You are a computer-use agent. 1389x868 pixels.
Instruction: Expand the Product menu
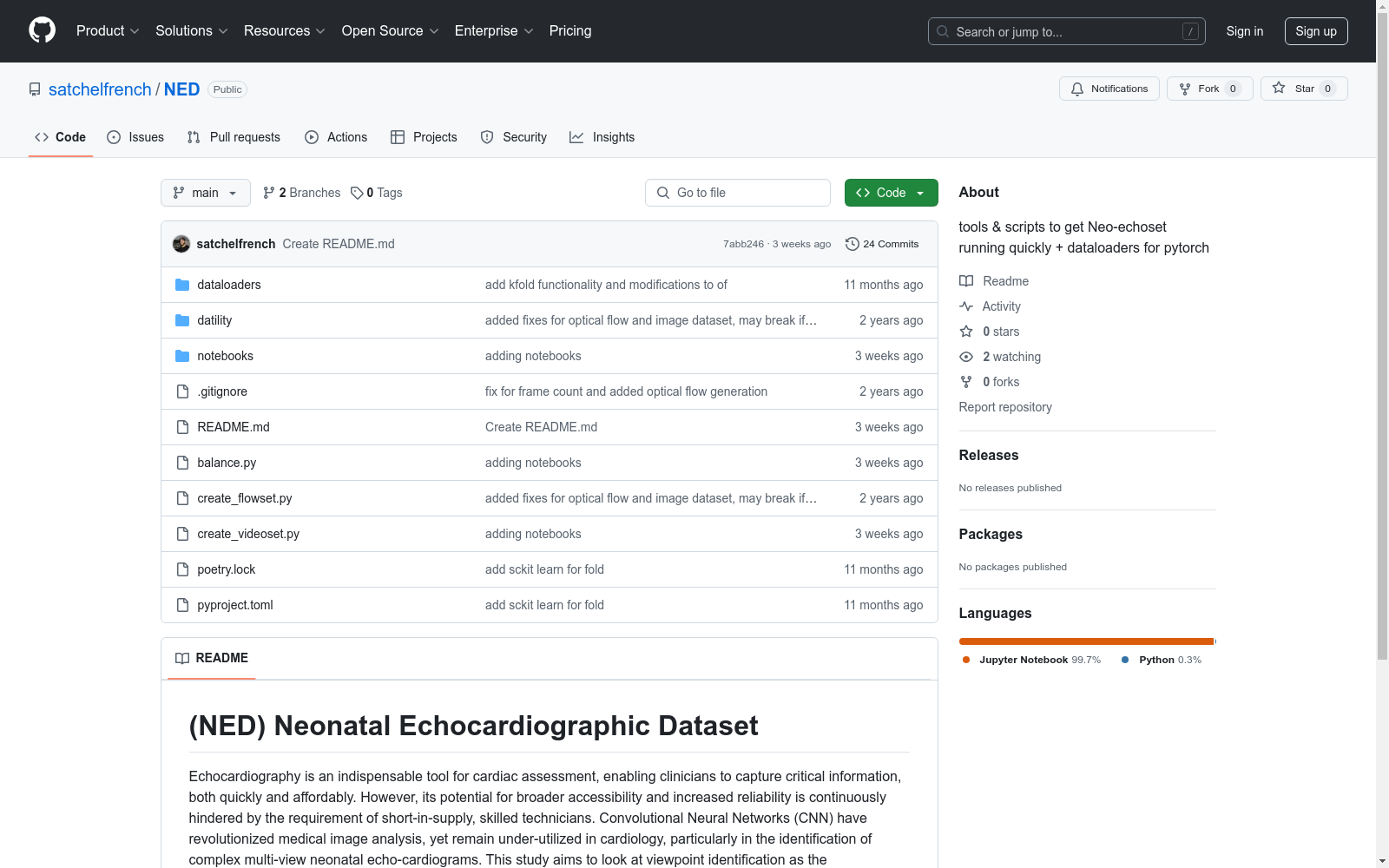[108, 31]
